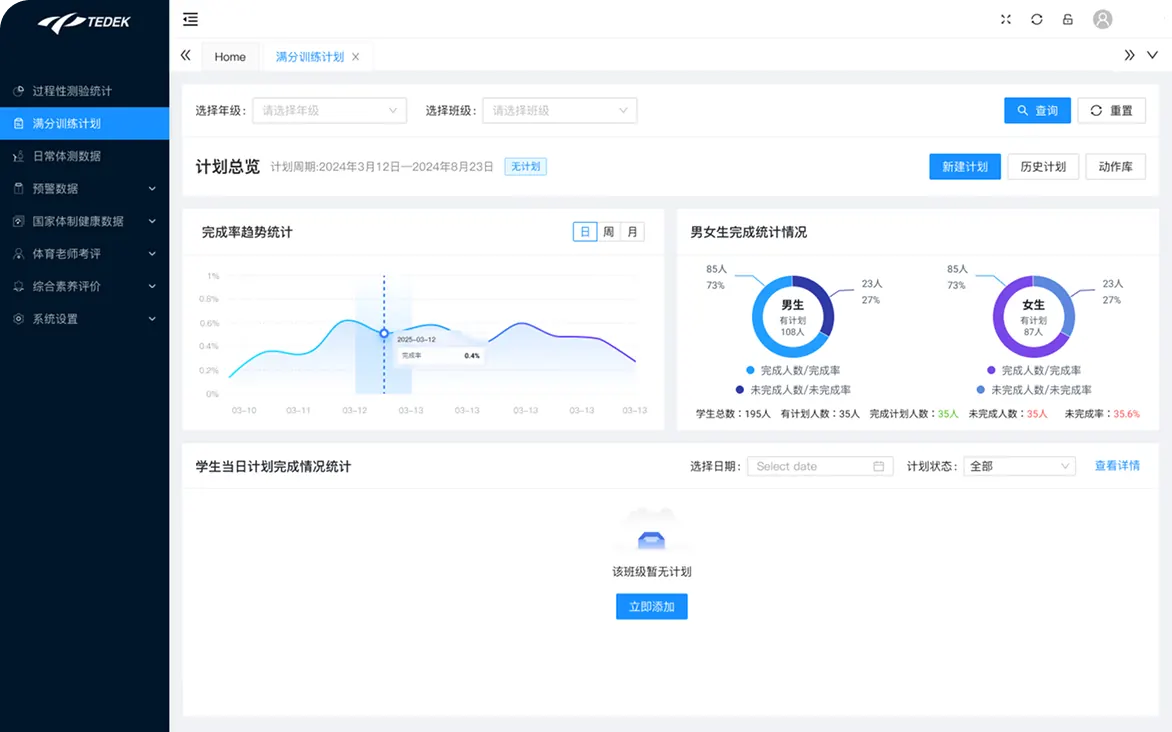The width and height of the screenshot is (1172, 732).
Task: Click the 查询 search button
Action: tap(1037, 111)
